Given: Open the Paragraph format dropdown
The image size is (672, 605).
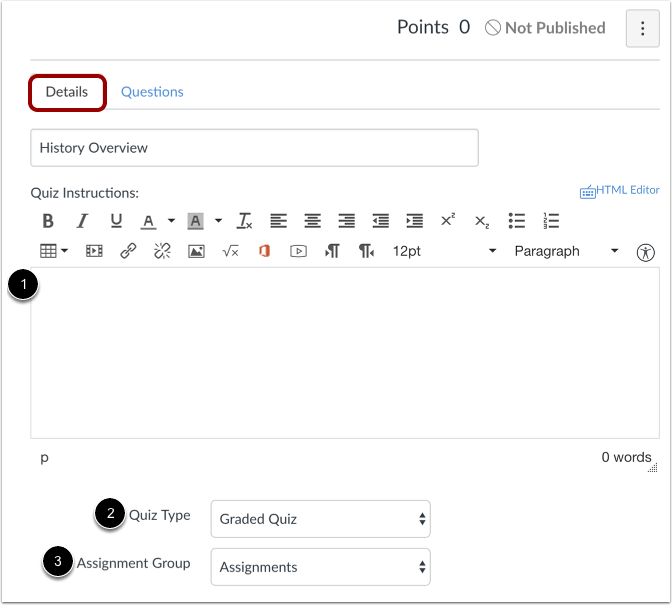Looking at the screenshot, I should point(566,251).
